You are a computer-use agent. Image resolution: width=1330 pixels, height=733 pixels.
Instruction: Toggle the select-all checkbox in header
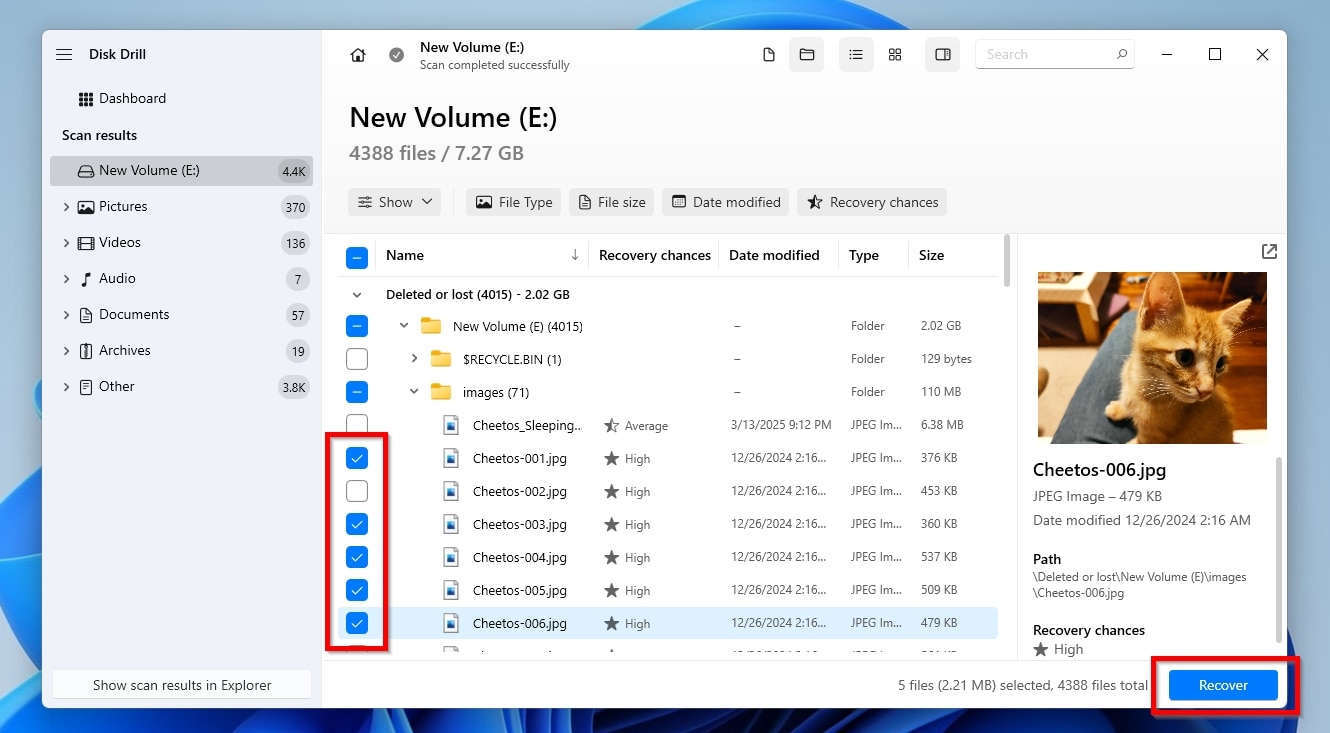[357, 258]
